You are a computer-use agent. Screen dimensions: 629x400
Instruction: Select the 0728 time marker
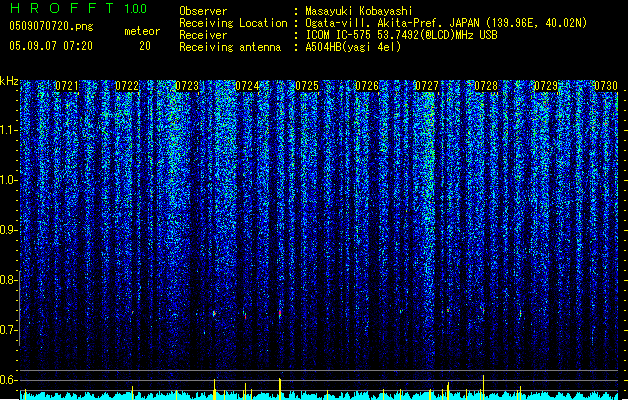[486, 86]
